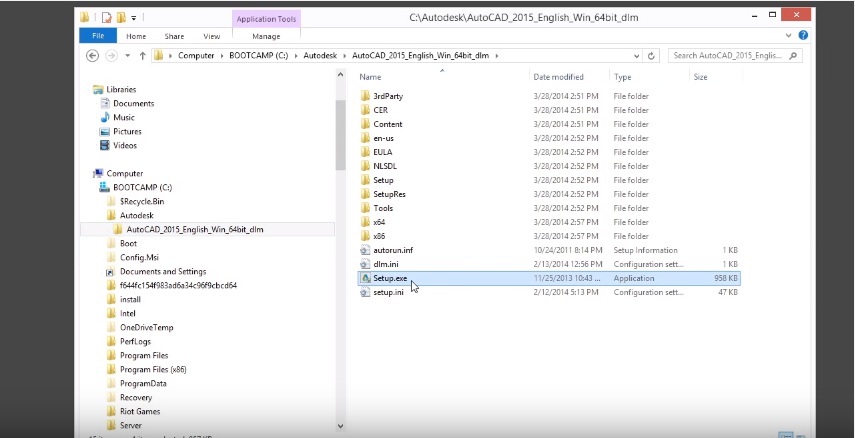Click the x64 folder icon

(x=365, y=222)
